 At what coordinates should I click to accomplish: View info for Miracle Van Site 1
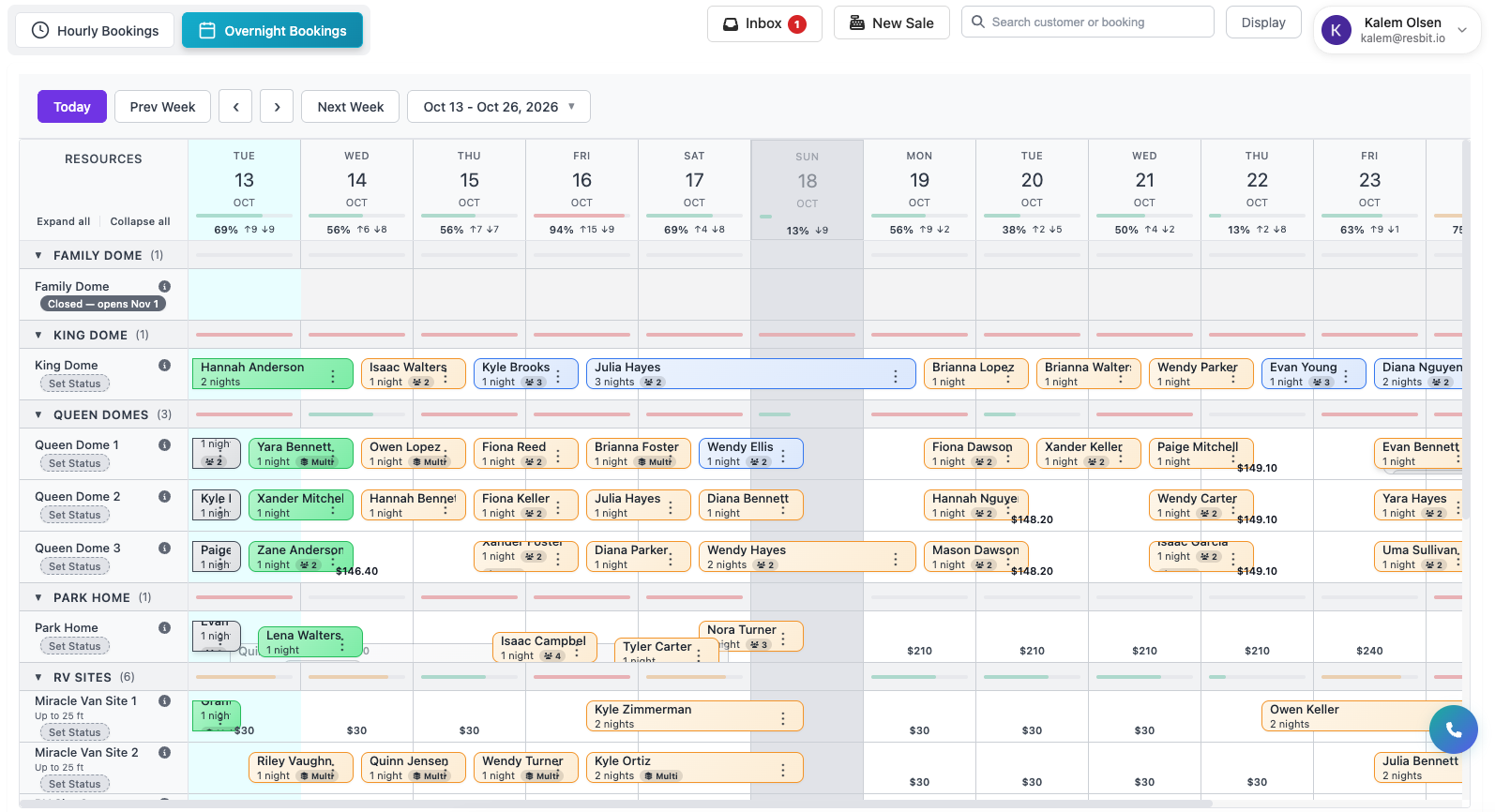164,701
